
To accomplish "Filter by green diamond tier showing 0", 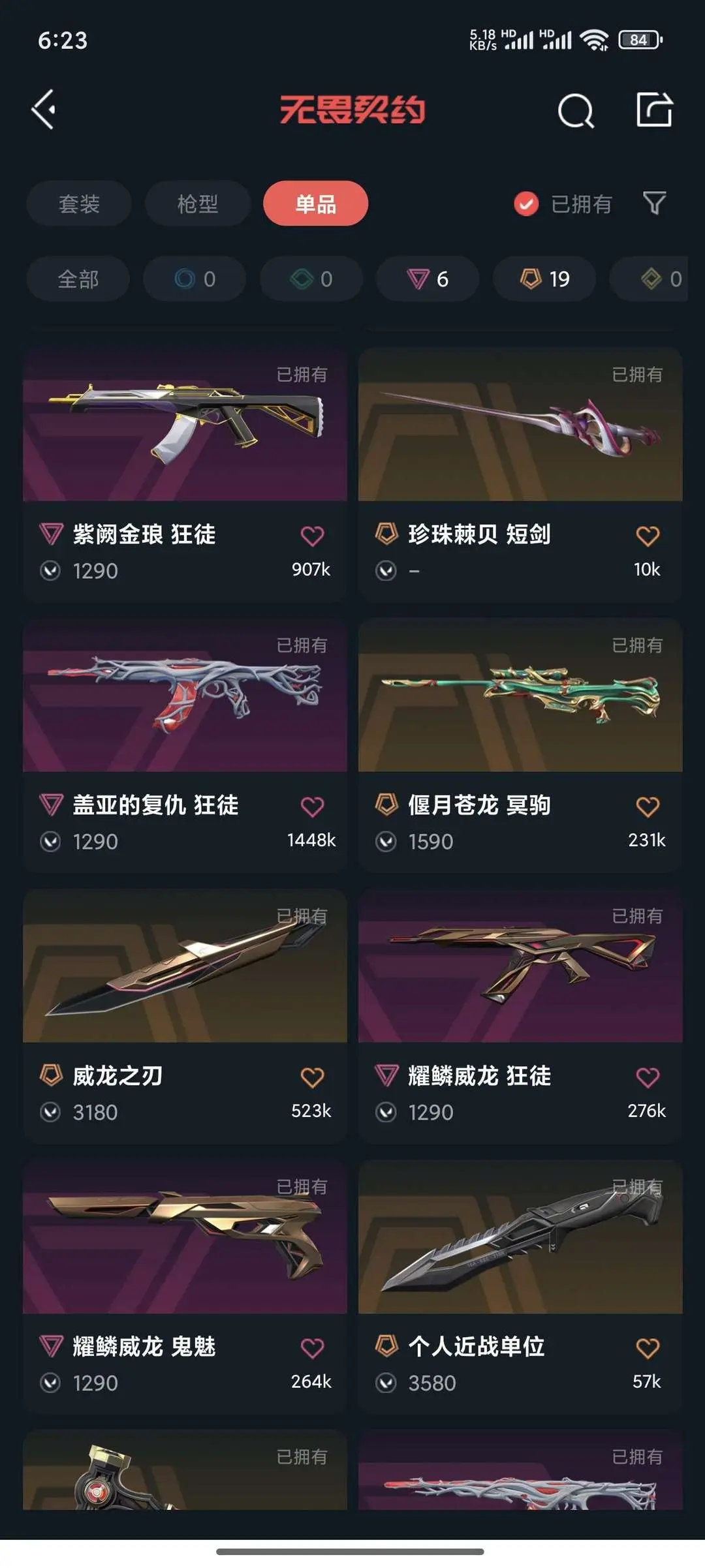I will [x=311, y=279].
